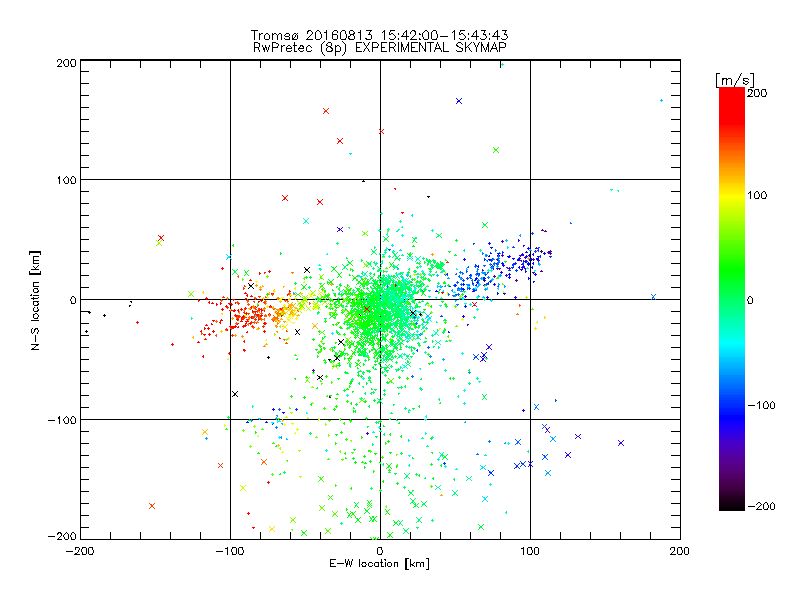Click the y-axis '-200' tick label
Image resolution: width=800 pixels, height=600 pixels.
pyautogui.click(x=62, y=536)
